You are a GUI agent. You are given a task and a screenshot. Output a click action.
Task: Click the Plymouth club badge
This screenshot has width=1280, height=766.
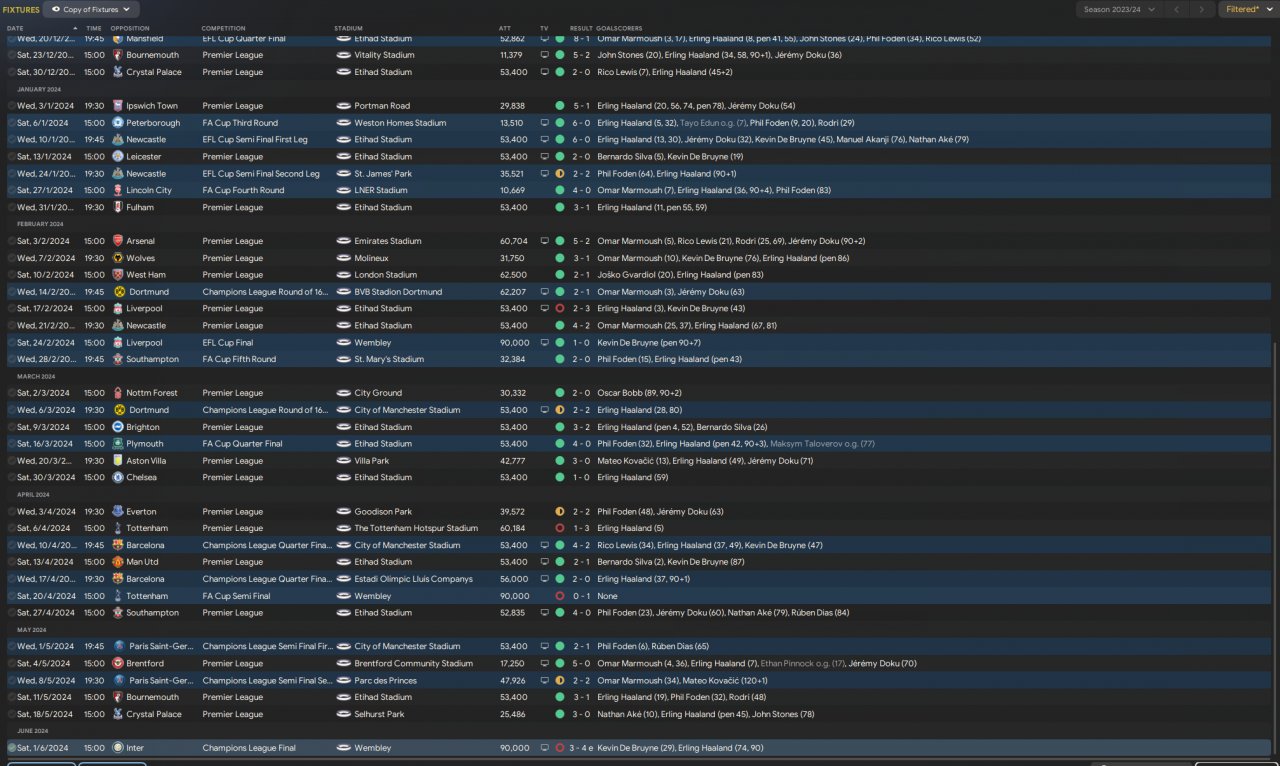117,444
